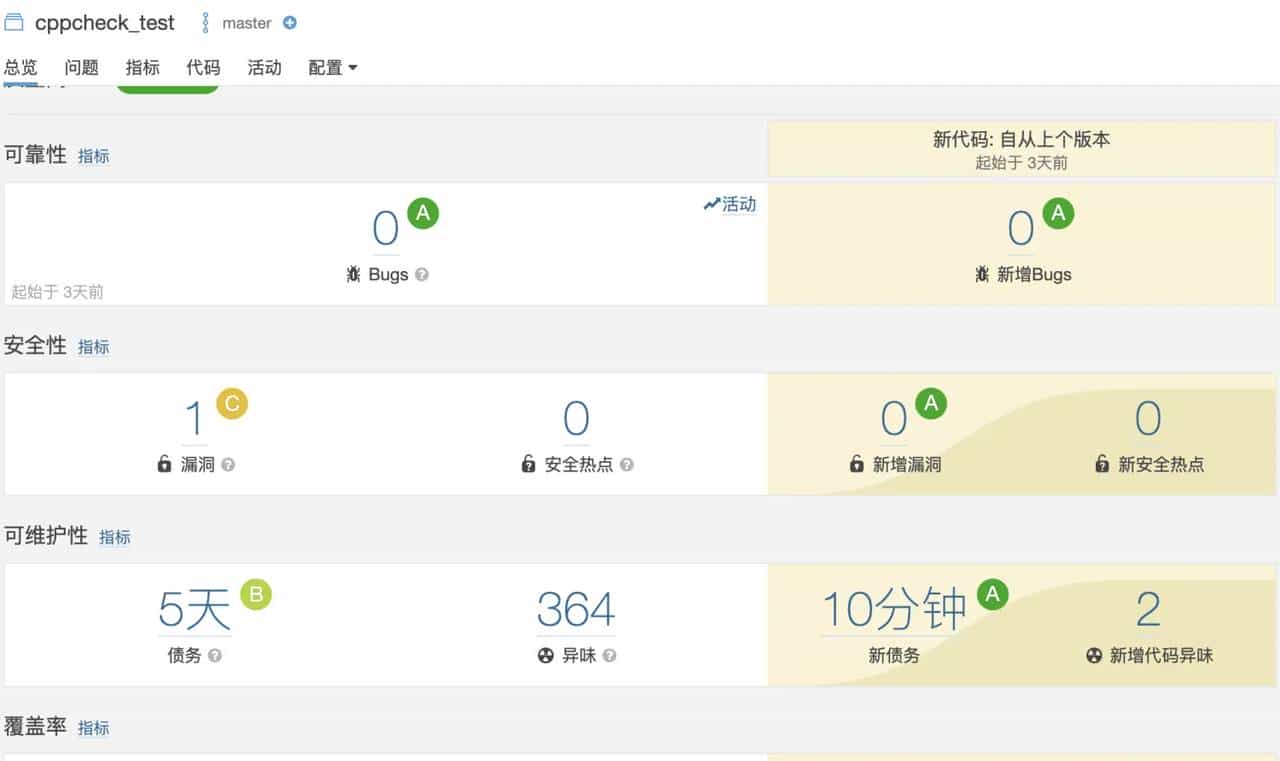Click the help icon next to 债务
This screenshot has width=1280, height=761.
click(x=215, y=656)
